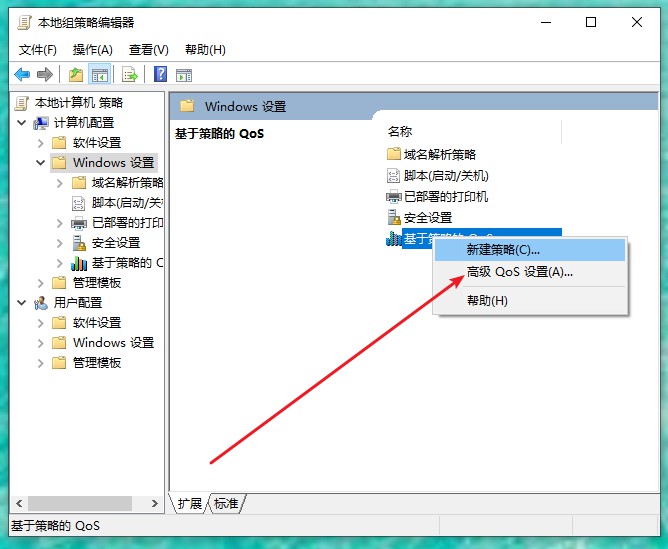Toggle the Show/Hide action pane icon

183,74
